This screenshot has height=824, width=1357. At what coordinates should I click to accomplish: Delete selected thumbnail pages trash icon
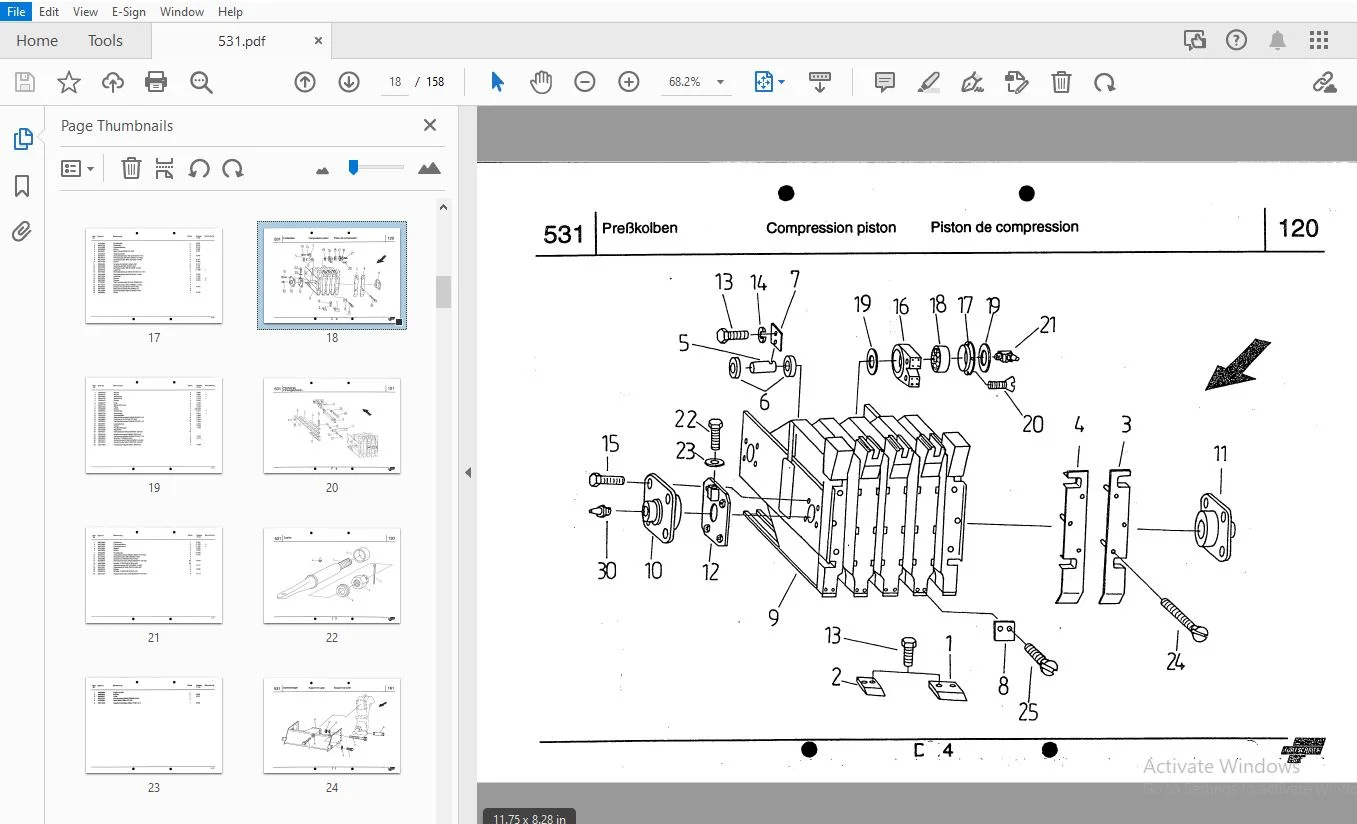point(131,168)
